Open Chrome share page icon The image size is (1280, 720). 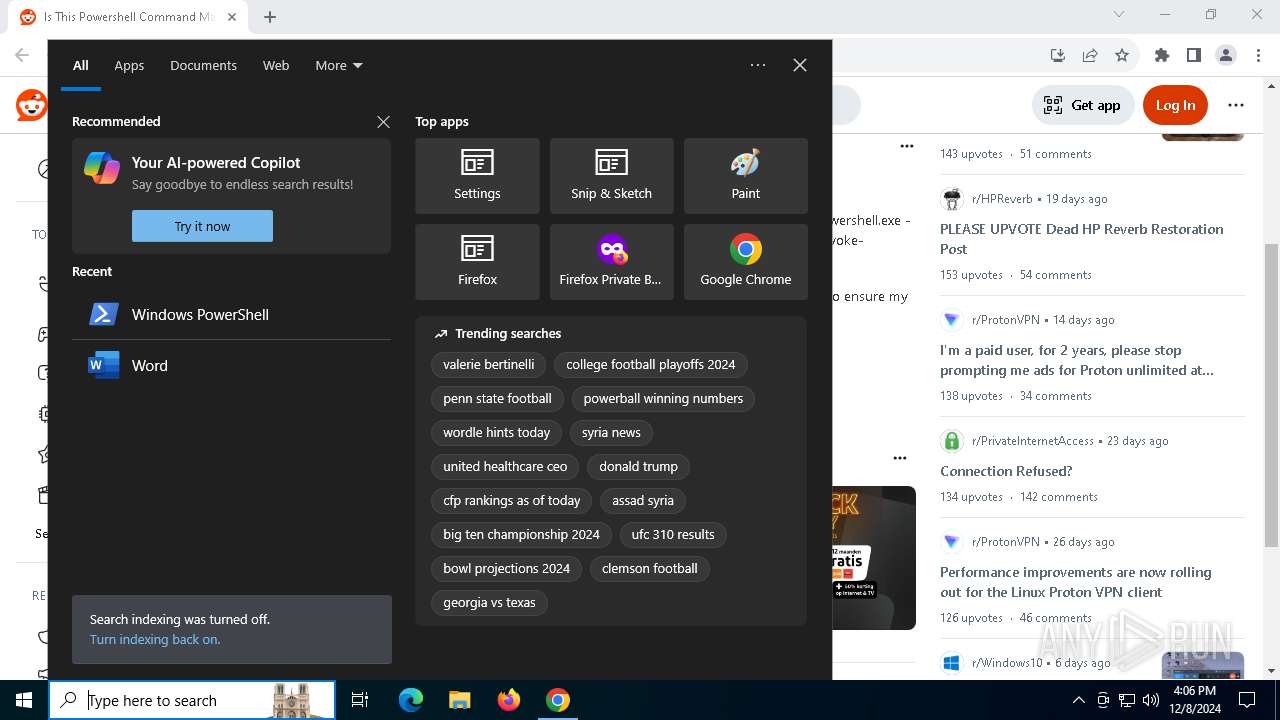(1090, 55)
